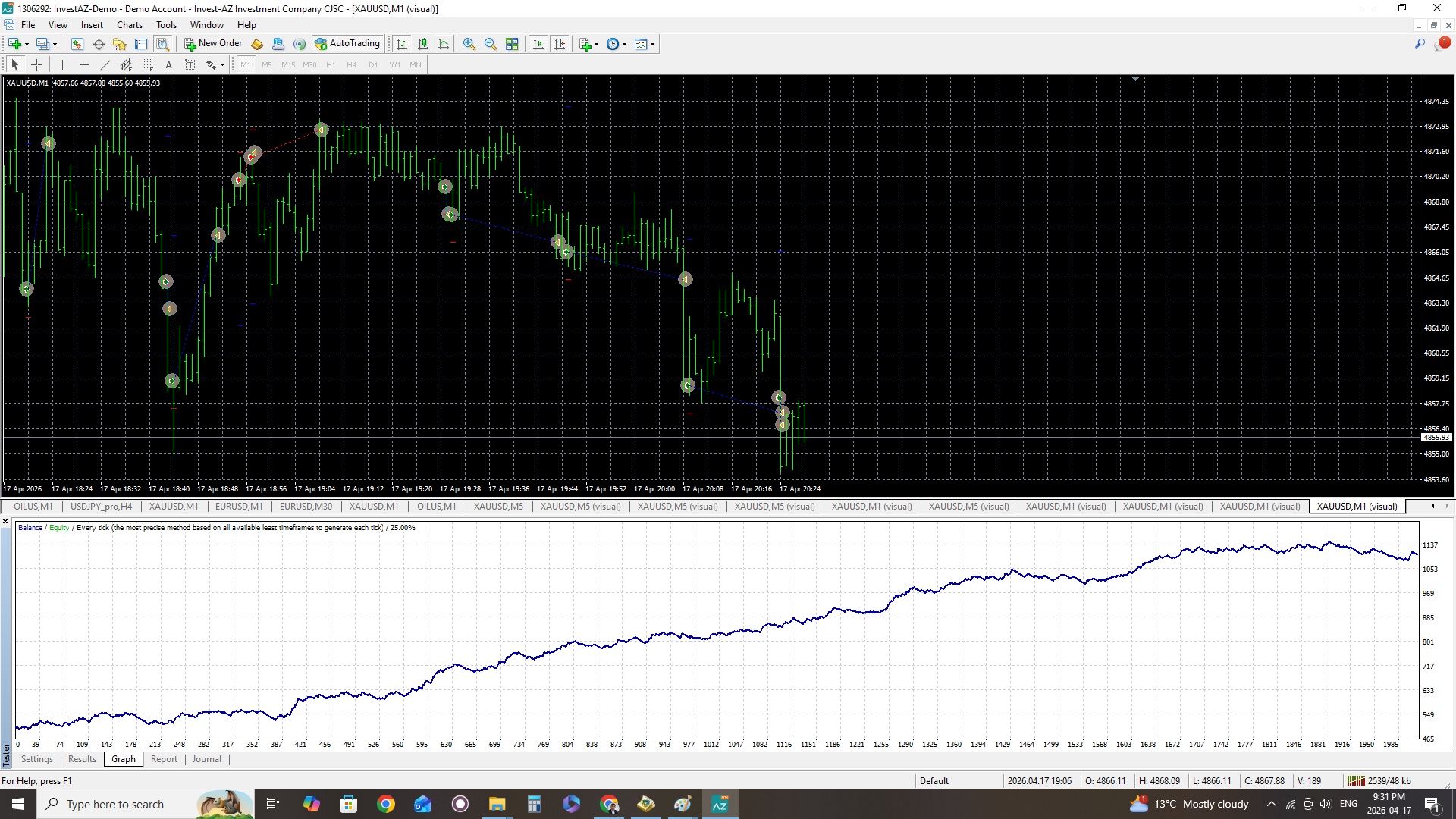
Task: Zoom out of the chart
Action: [x=491, y=44]
